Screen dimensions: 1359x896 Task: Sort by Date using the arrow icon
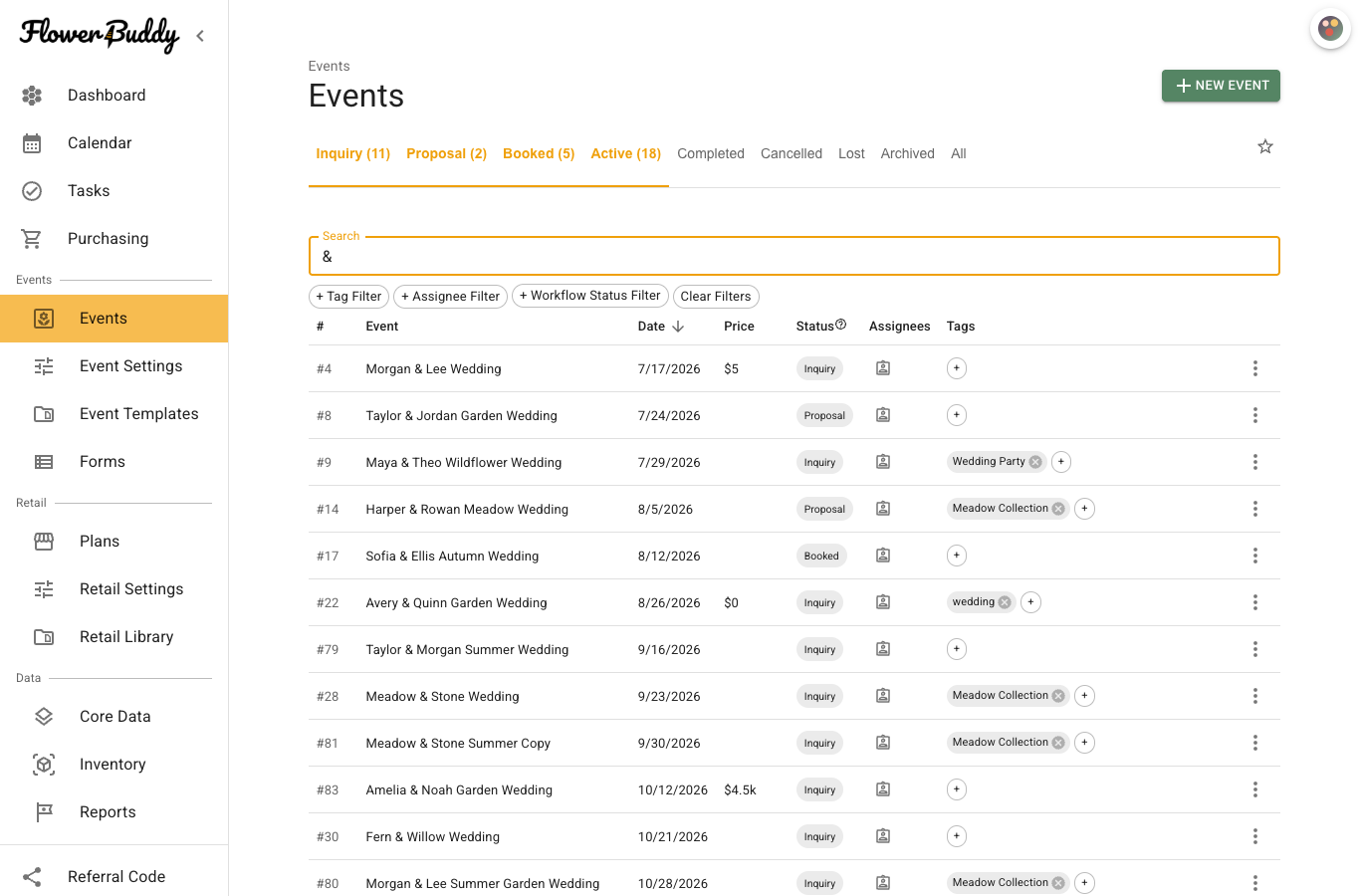(x=678, y=327)
